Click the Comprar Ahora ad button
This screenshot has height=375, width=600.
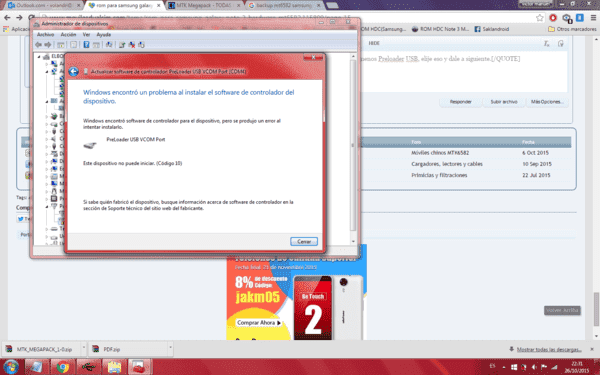(259, 323)
